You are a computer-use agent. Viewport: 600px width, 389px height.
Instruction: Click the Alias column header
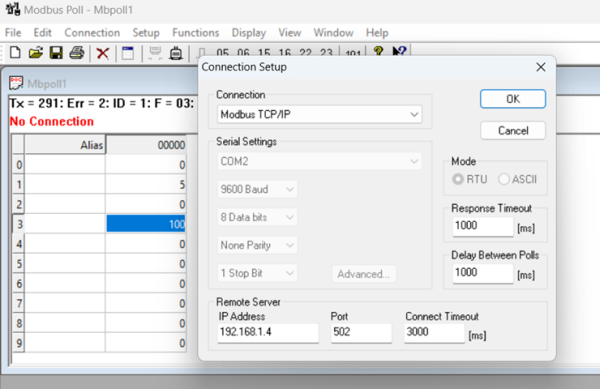point(65,145)
